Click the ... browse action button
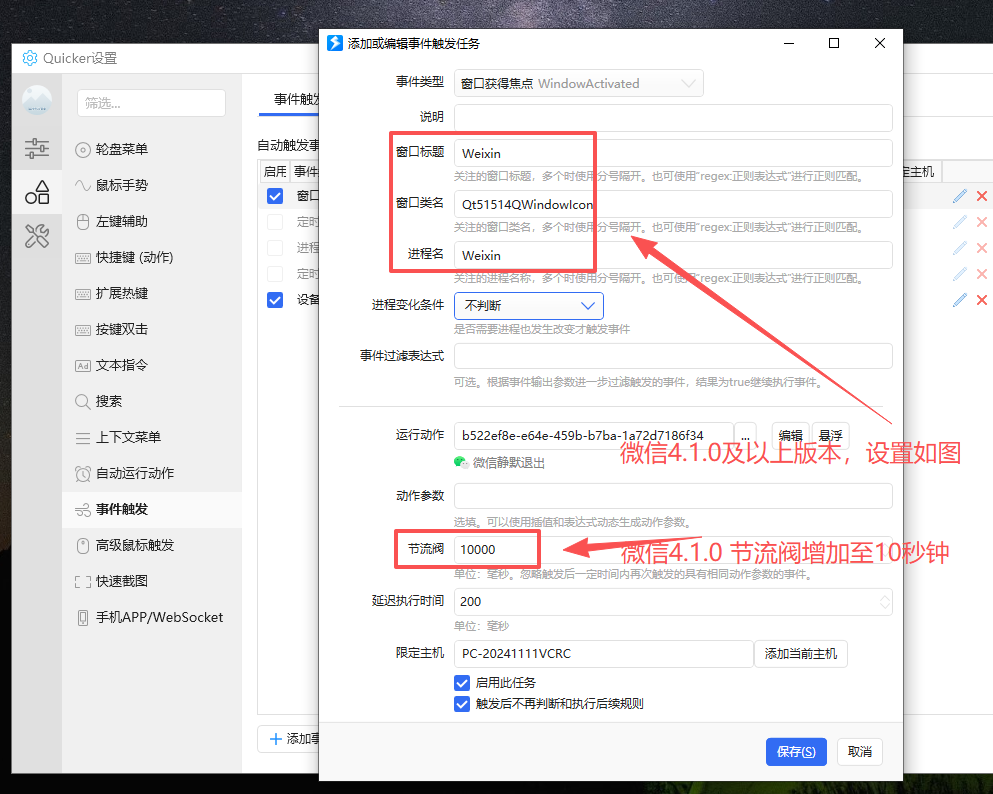The width and height of the screenshot is (993, 794). (745, 436)
